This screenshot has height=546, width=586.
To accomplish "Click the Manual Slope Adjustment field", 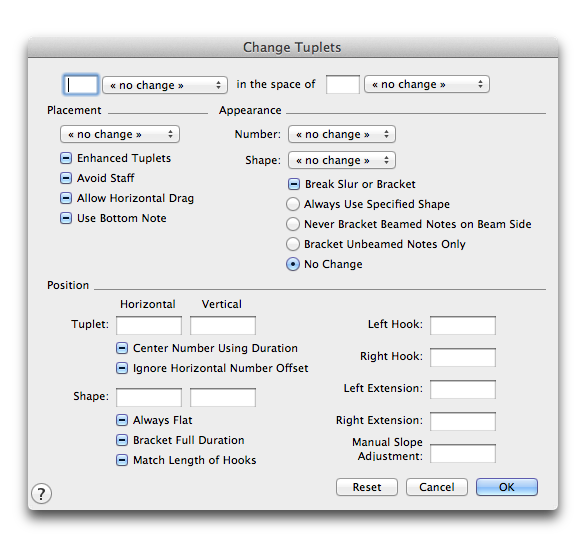I will pos(463,453).
